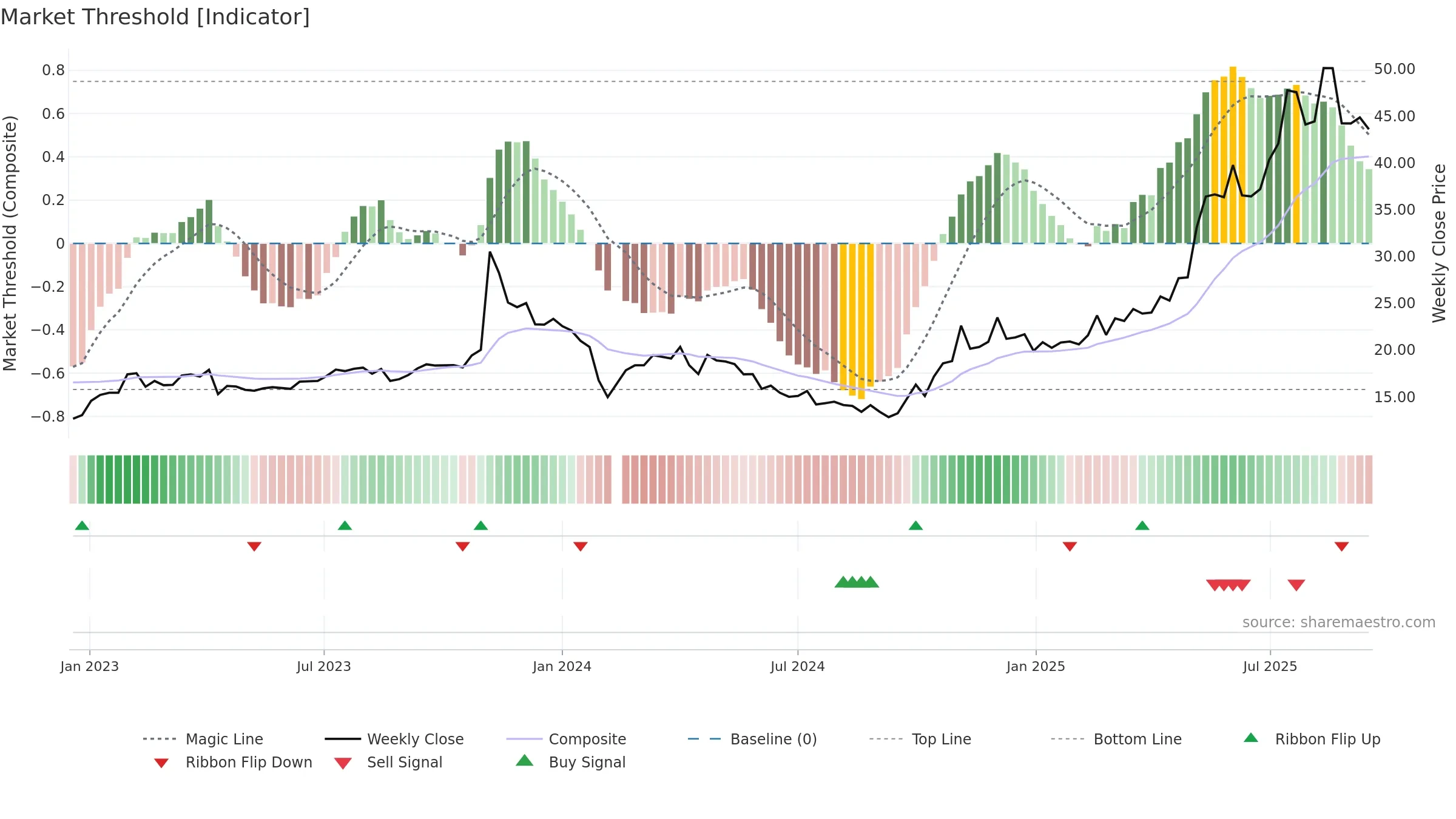Toggle the Baseline (0) legend entry
The height and width of the screenshot is (819, 1456).
[x=752, y=739]
